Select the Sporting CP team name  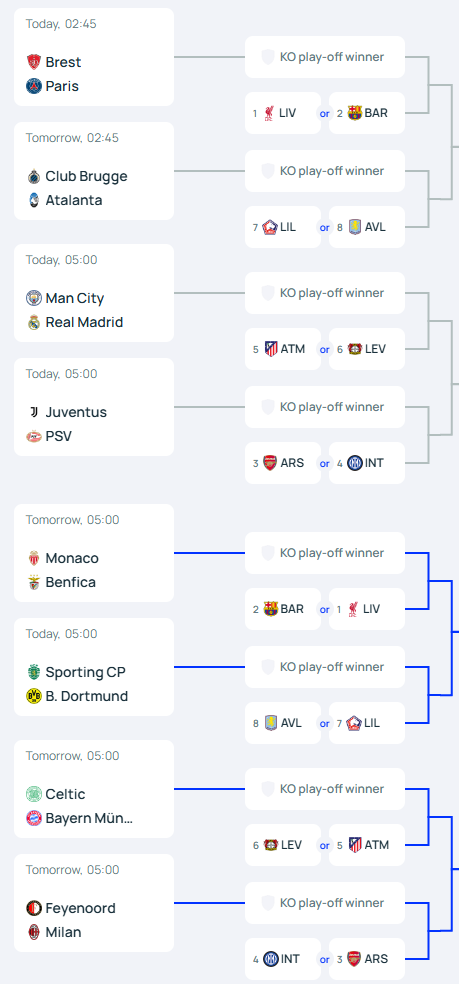(85, 672)
